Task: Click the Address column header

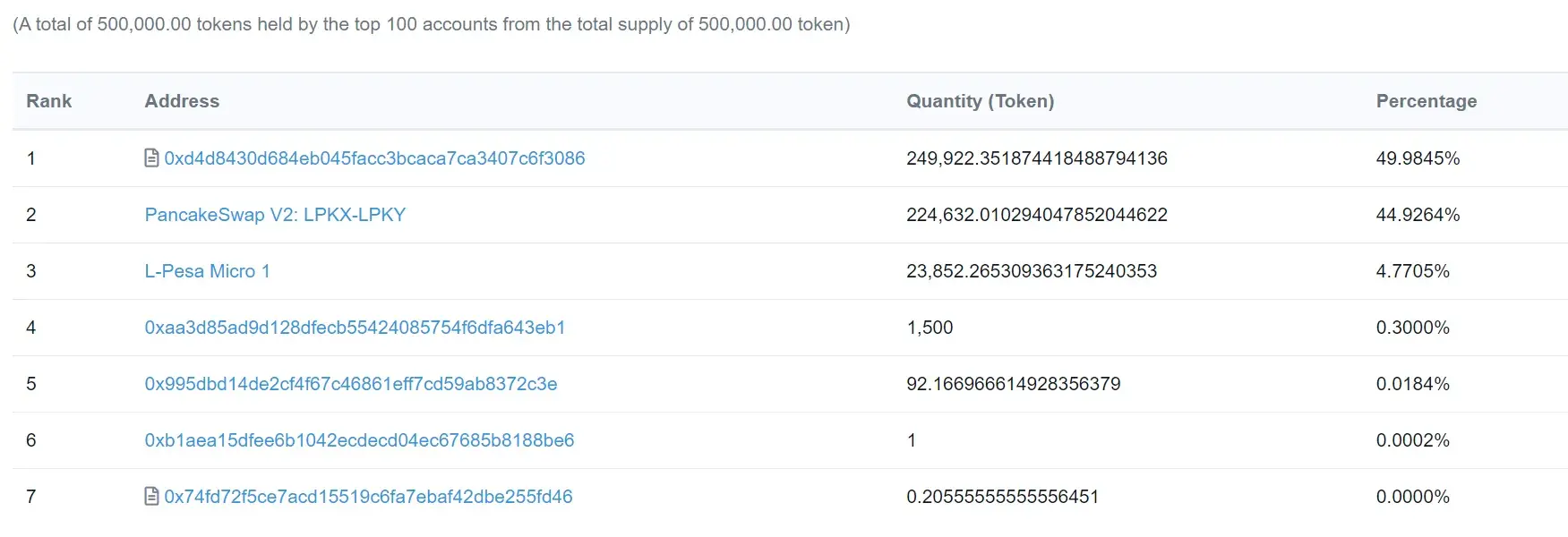Action: tap(182, 101)
